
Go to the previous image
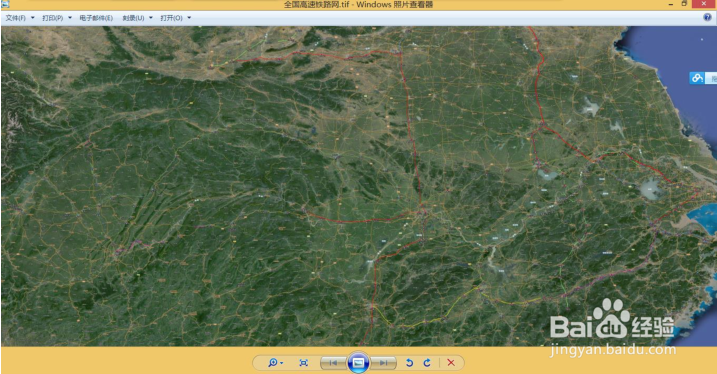(333, 363)
